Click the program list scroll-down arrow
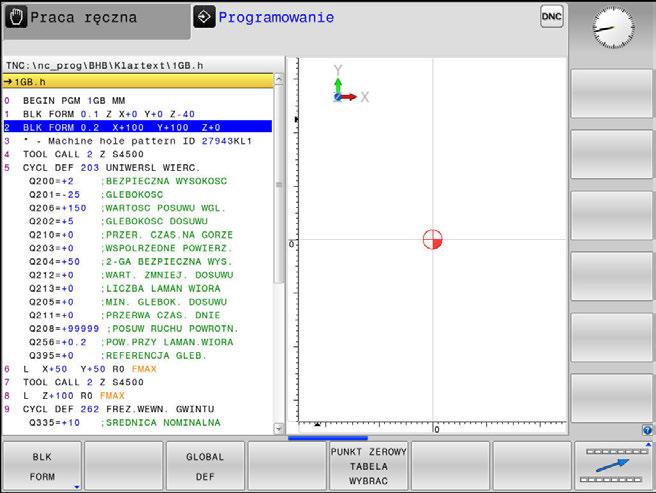656x493 pixels. point(279,428)
